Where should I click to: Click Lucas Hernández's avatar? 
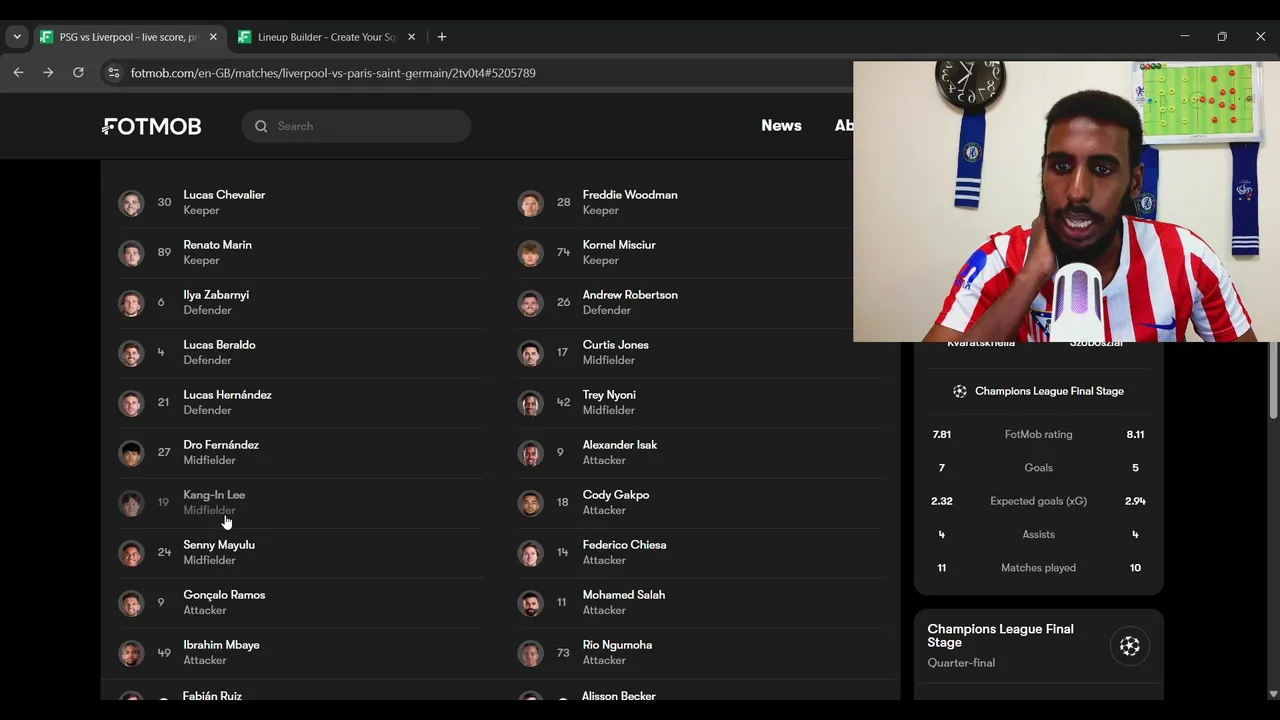[131, 403]
